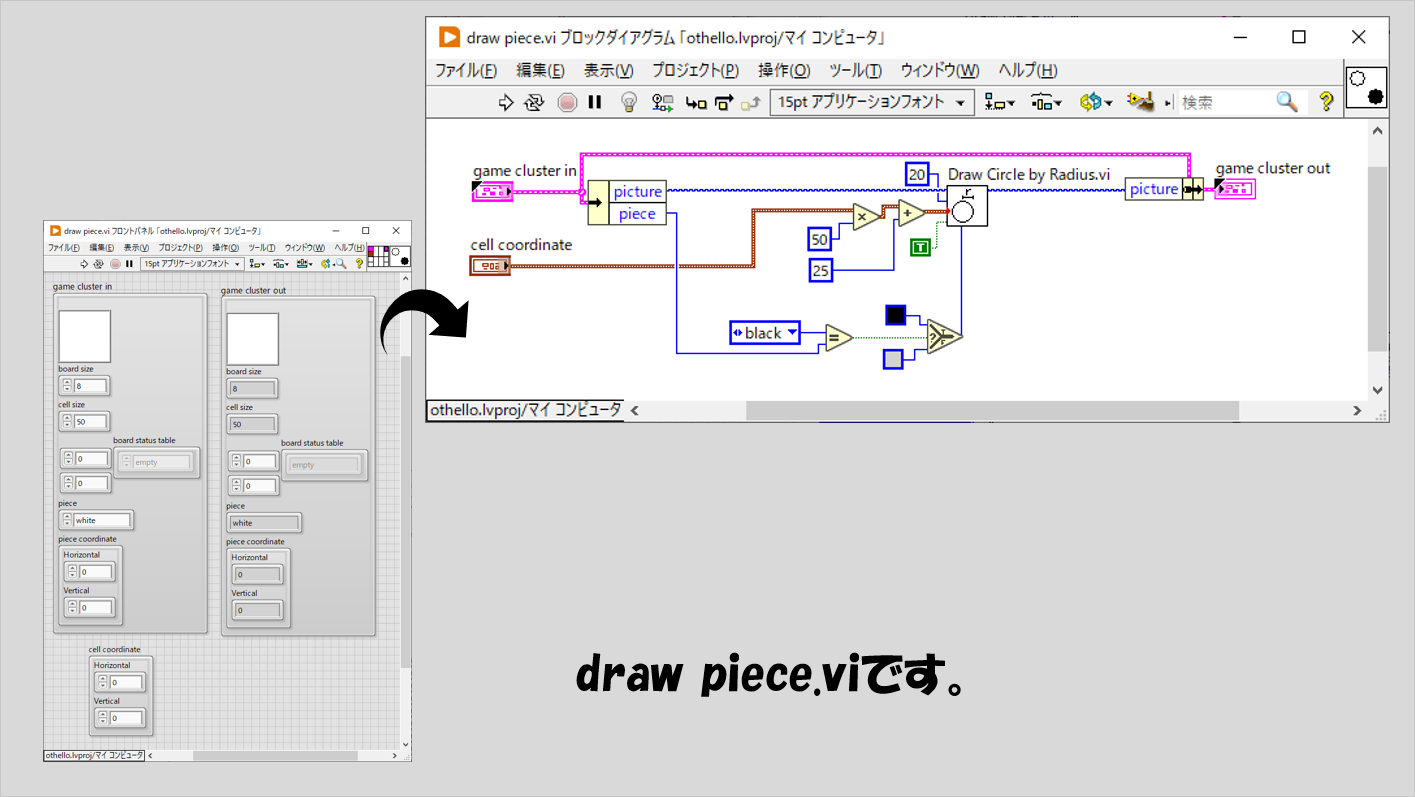The width and height of the screenshot is (1415, 797).
Task: Open the black enum constant selector
Action: coord(765,333)
